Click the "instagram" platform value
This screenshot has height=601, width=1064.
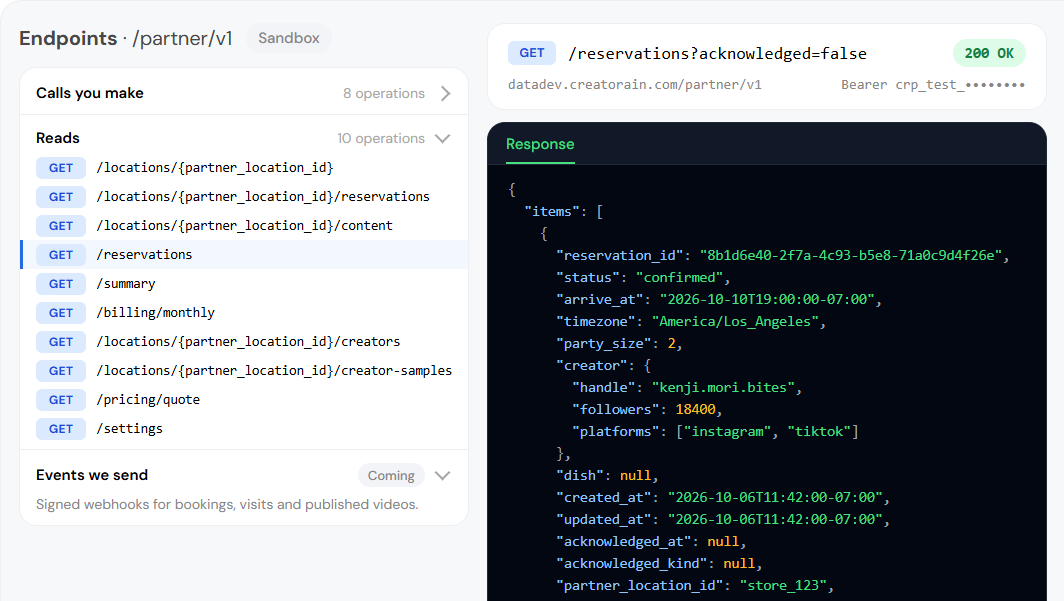tap(727, 431)
